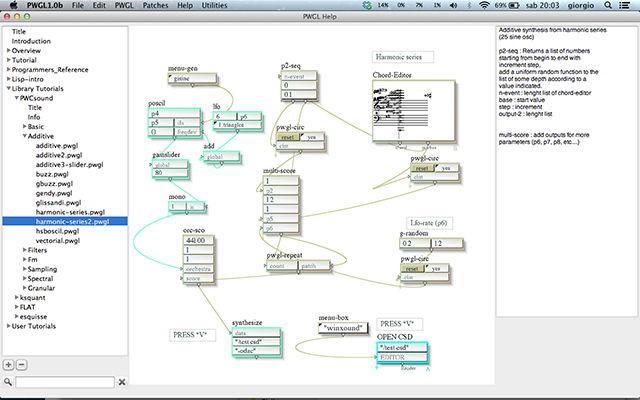The height and width of the screenshot is (400, 640).
Task: Click the reset button of pwgl-circ under g-random
Action: click(x=412, y=269)
